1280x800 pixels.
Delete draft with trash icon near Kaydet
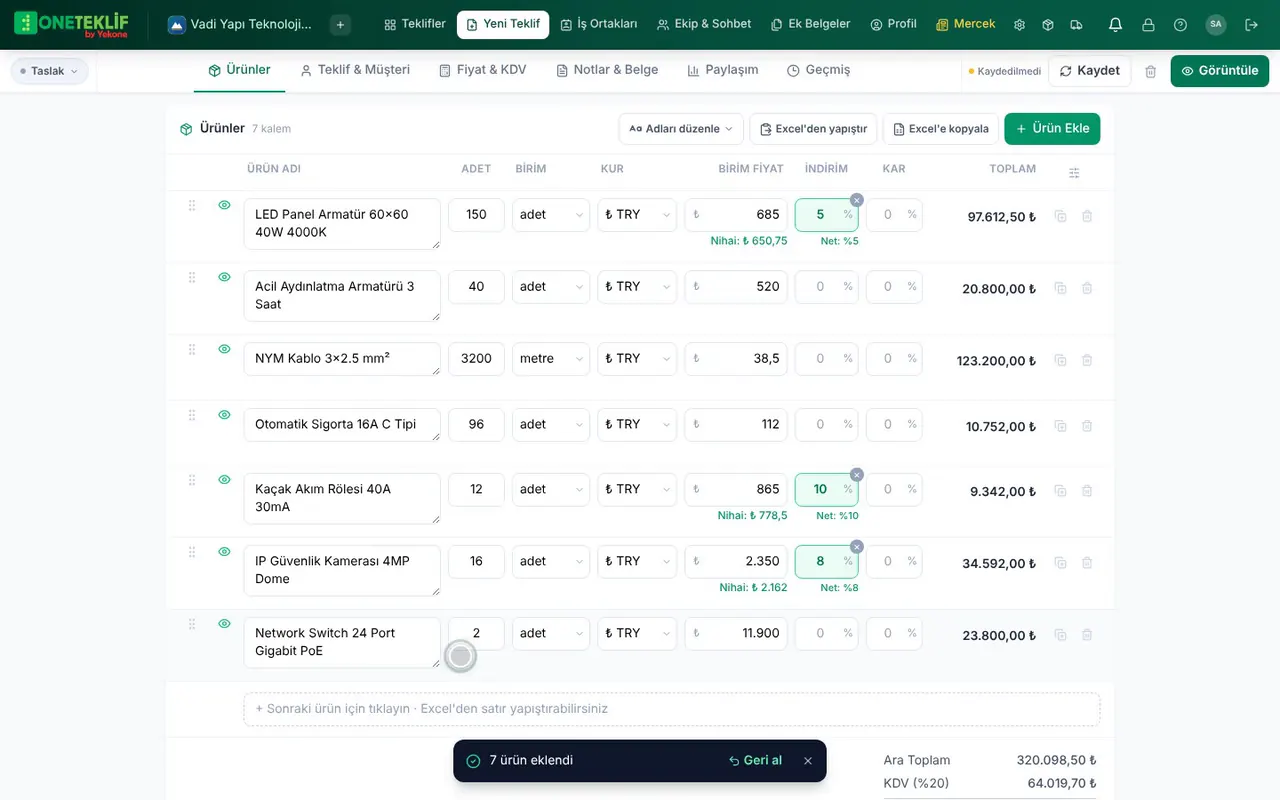point(1151,71)
